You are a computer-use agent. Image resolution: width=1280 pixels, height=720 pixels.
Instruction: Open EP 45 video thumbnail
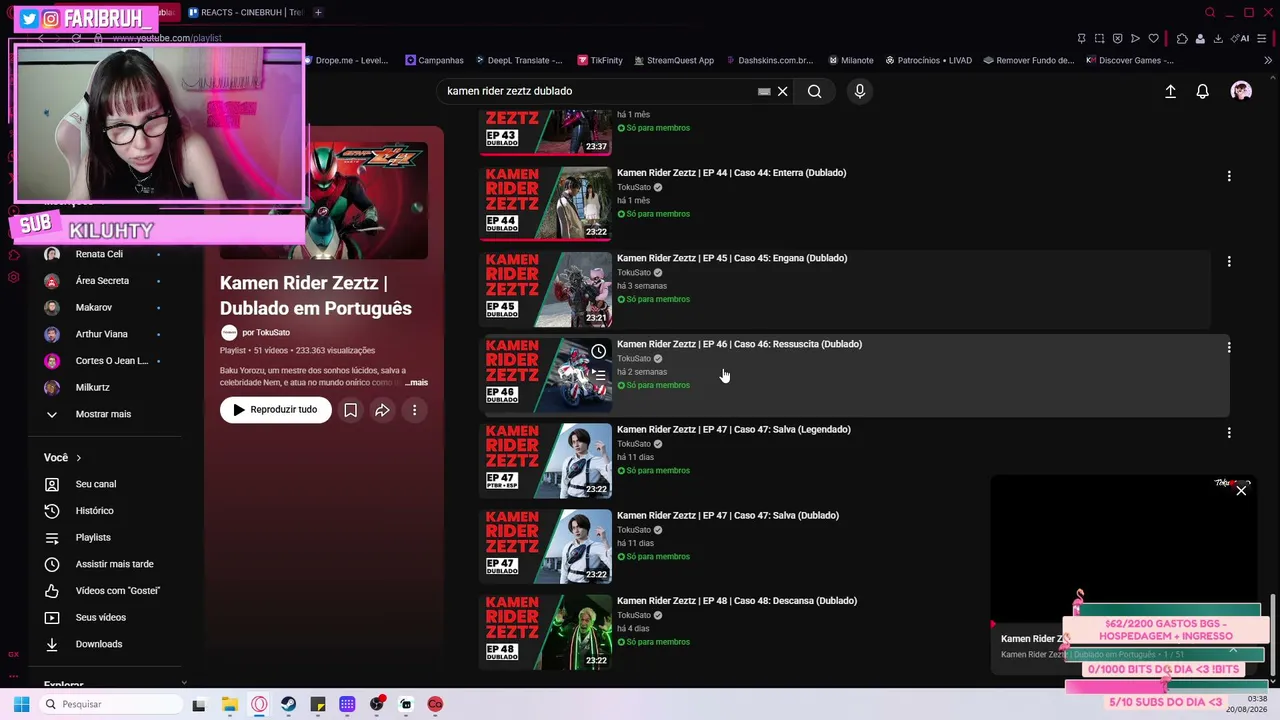click(546, 289)
